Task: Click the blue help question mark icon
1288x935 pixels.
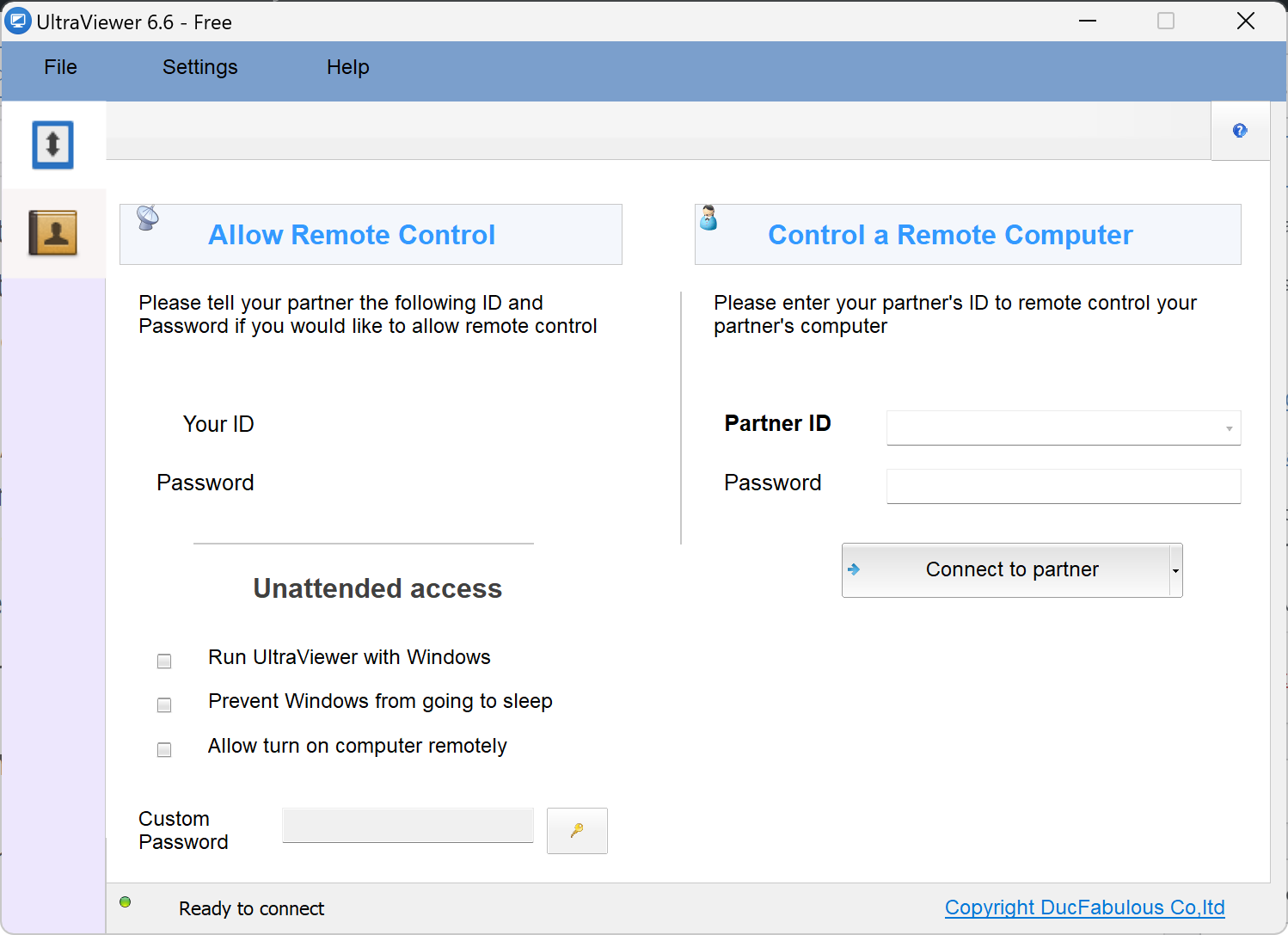Action: coord(1240,131)
